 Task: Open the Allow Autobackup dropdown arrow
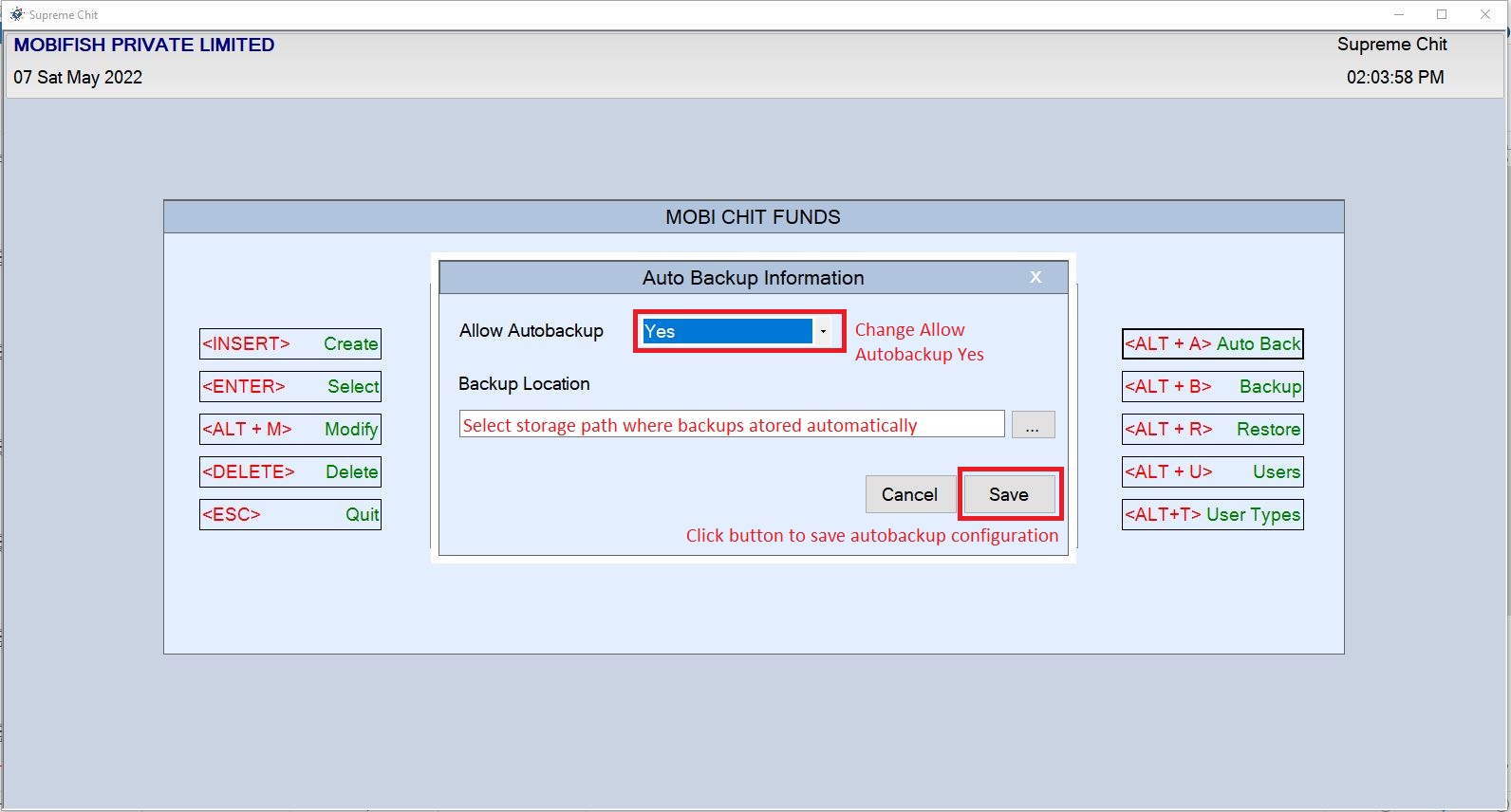point(823,331)
